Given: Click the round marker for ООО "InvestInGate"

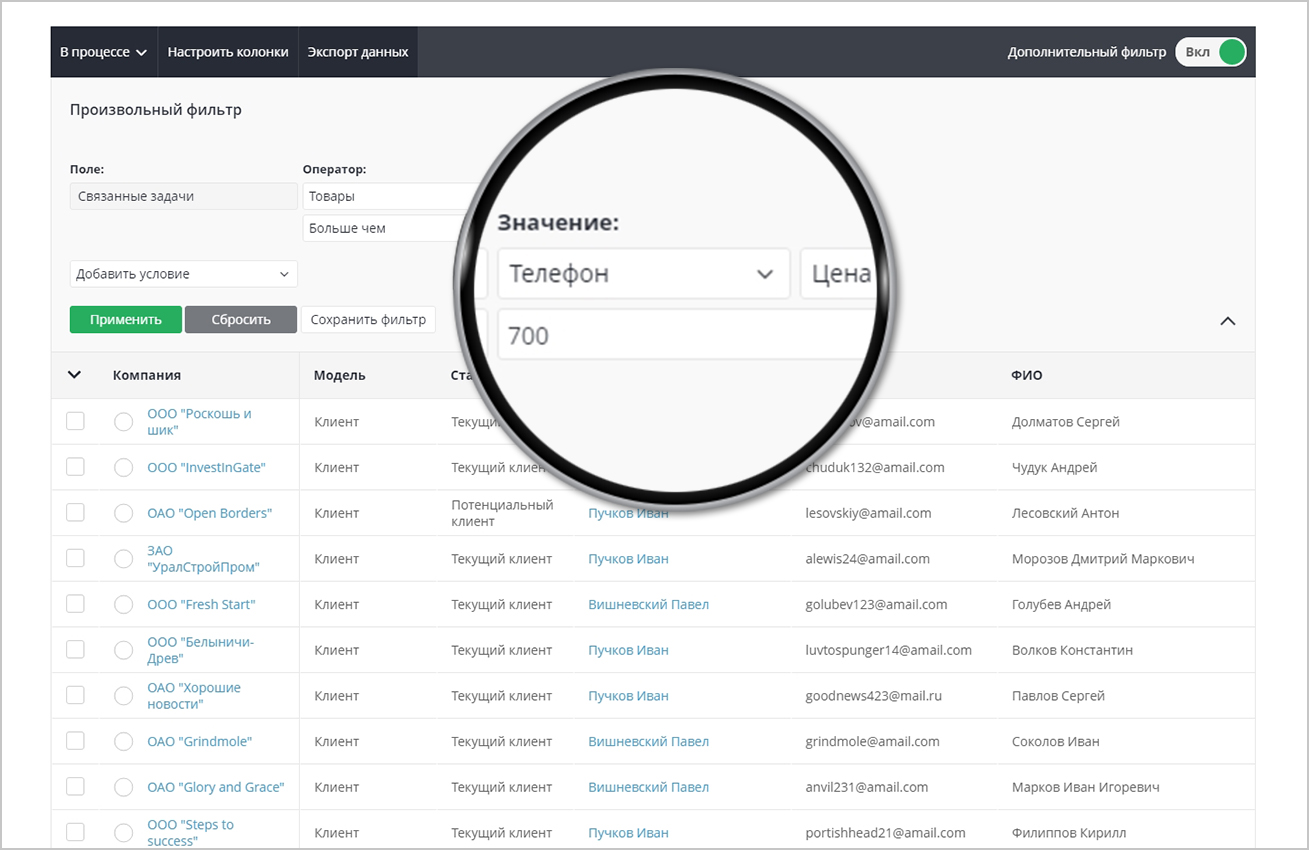Looking at the screenshot, I should click(124, 467).
